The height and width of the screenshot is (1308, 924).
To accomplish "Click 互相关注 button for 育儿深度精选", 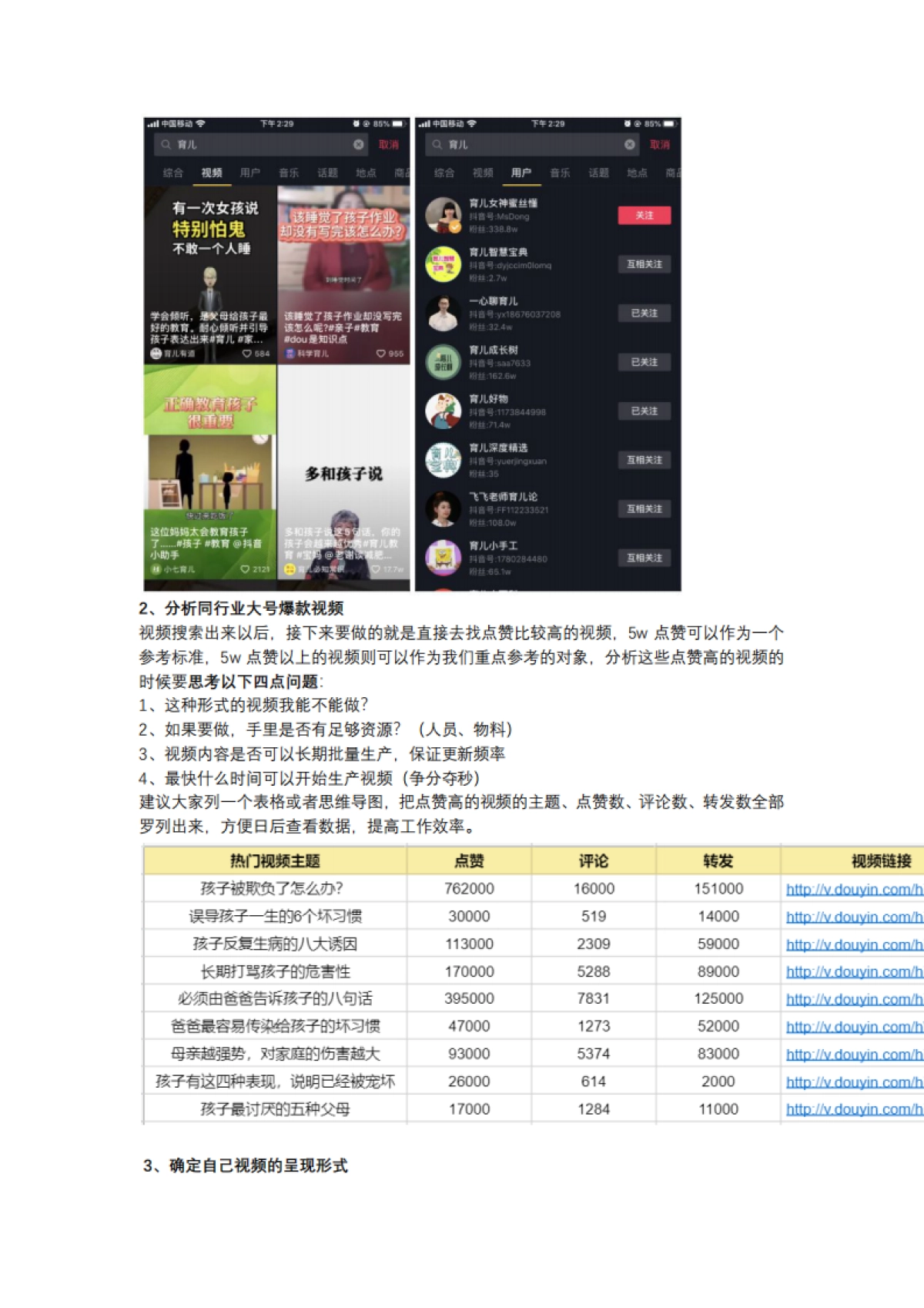I will click(644, 460).
